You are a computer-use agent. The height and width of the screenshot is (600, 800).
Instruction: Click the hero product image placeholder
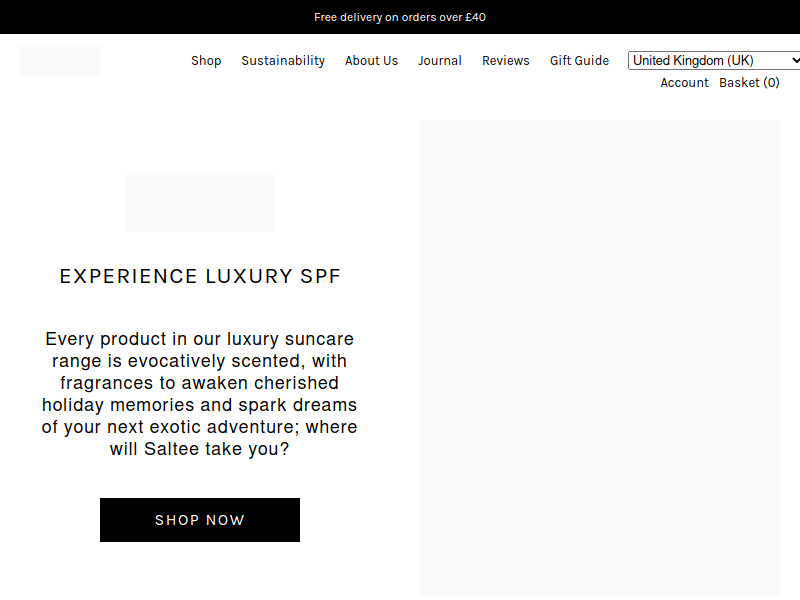click(x=600, y=358)
